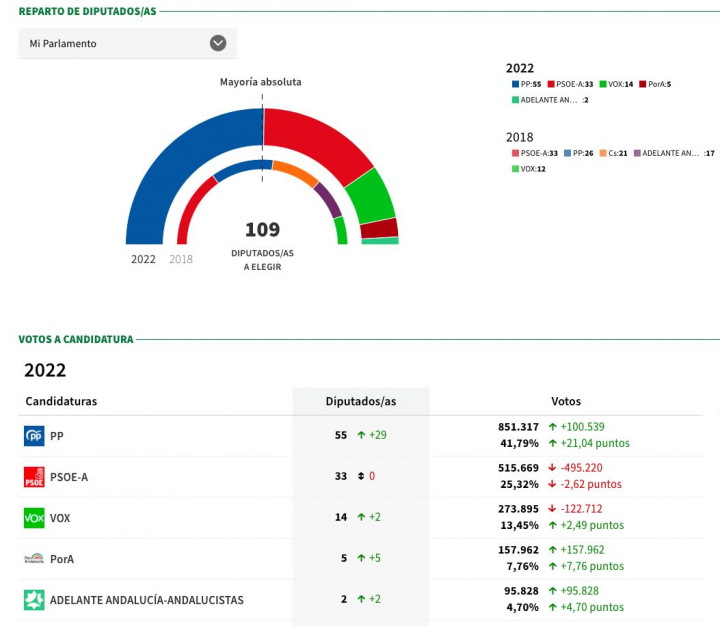Click the red PSOE-A segment of outer arc
Image resolution: width=720 pixels, height=626 pixels.
[x=312, y=140]
